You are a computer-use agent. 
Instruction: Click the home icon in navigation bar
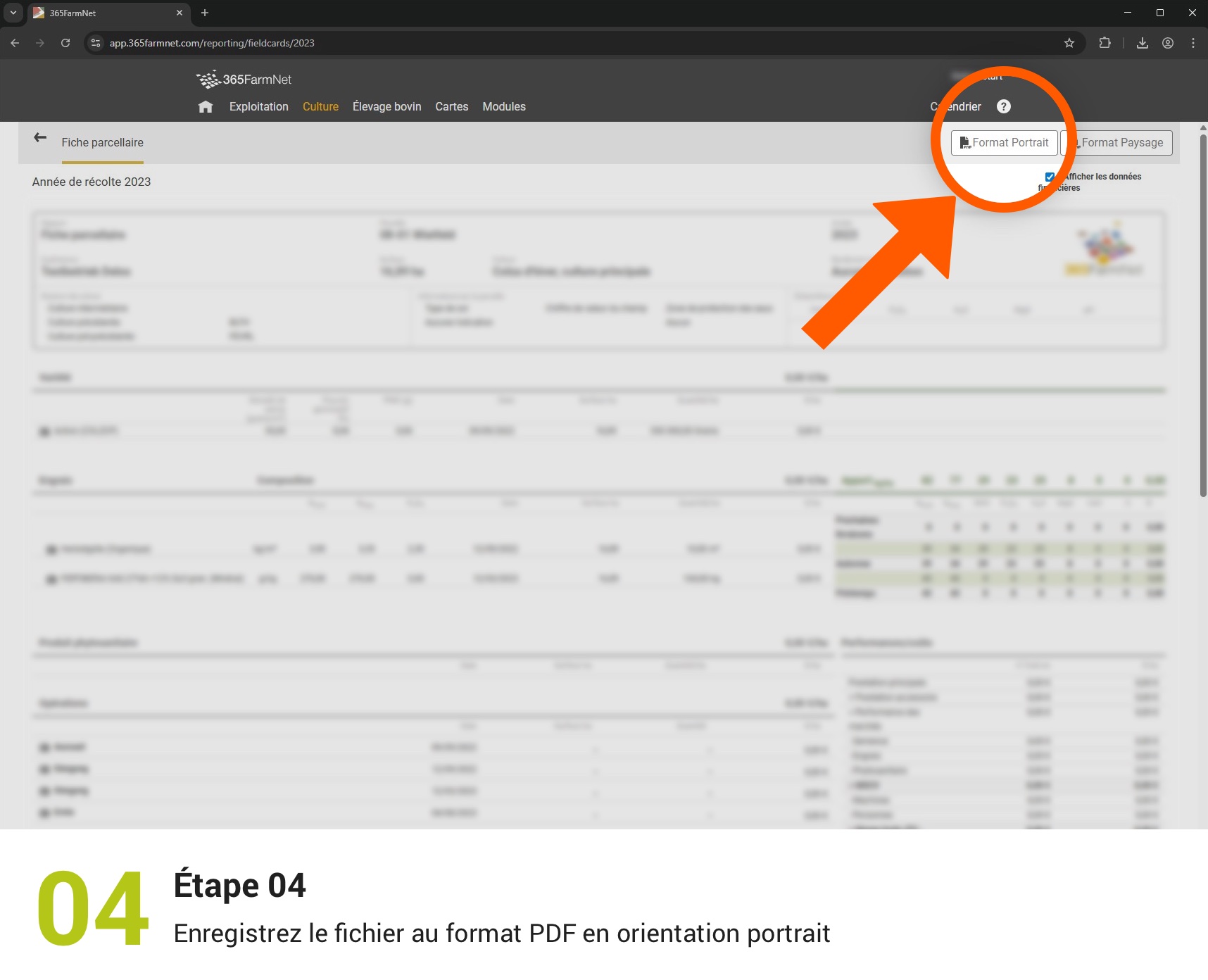[x=205, y=107]
